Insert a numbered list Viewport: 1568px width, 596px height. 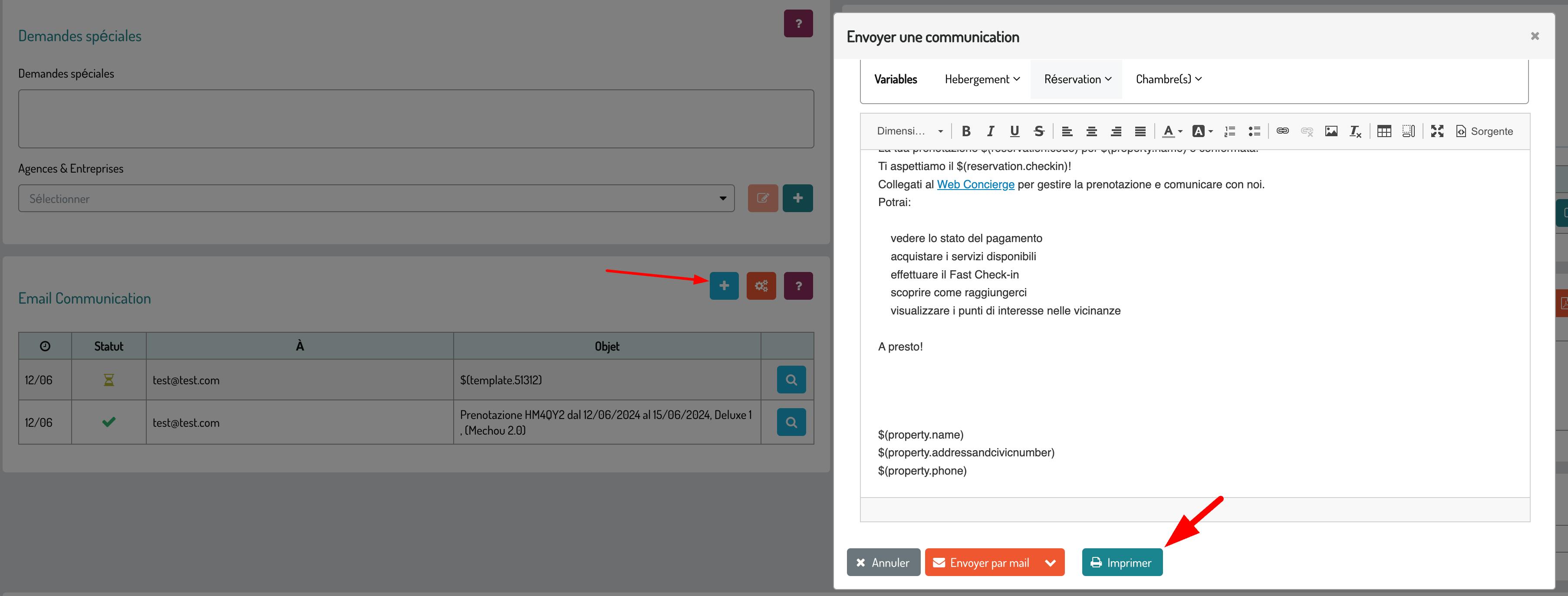1229,131
